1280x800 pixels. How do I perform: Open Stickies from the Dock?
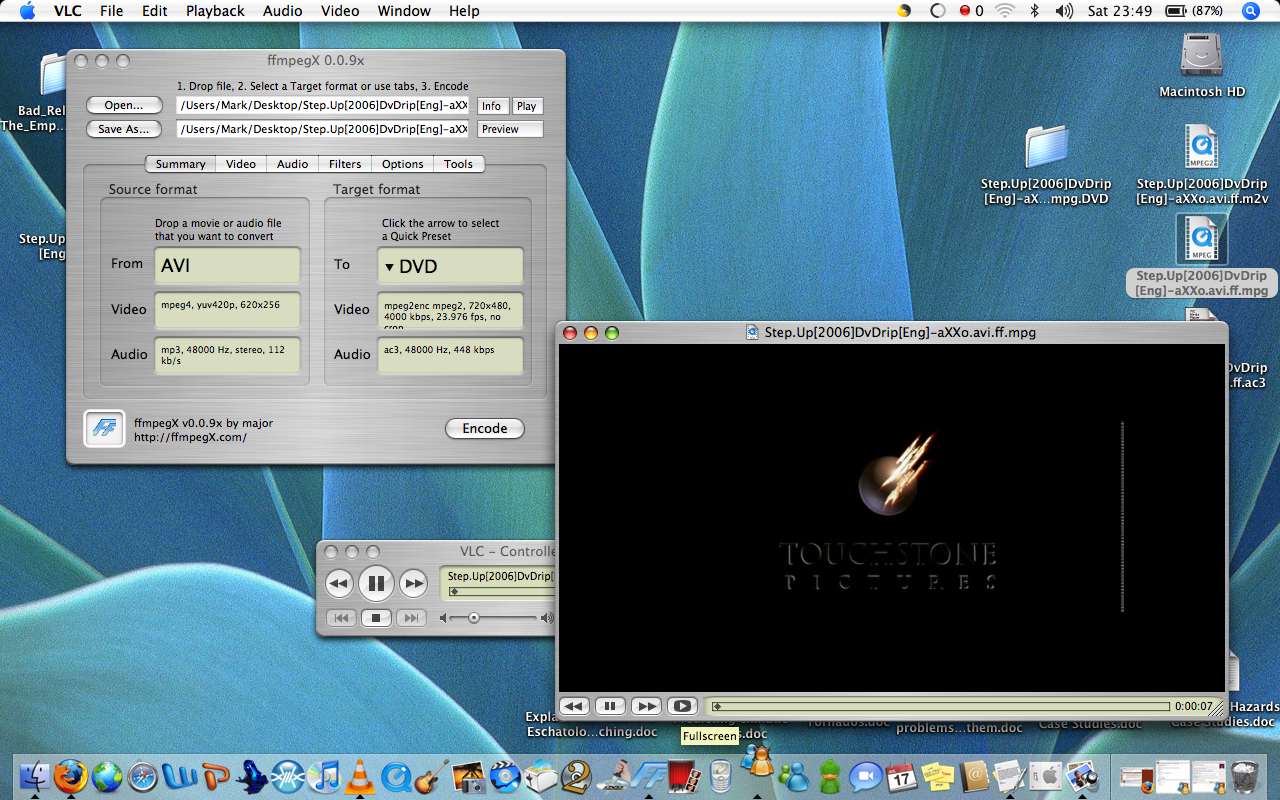pos(938,777)
